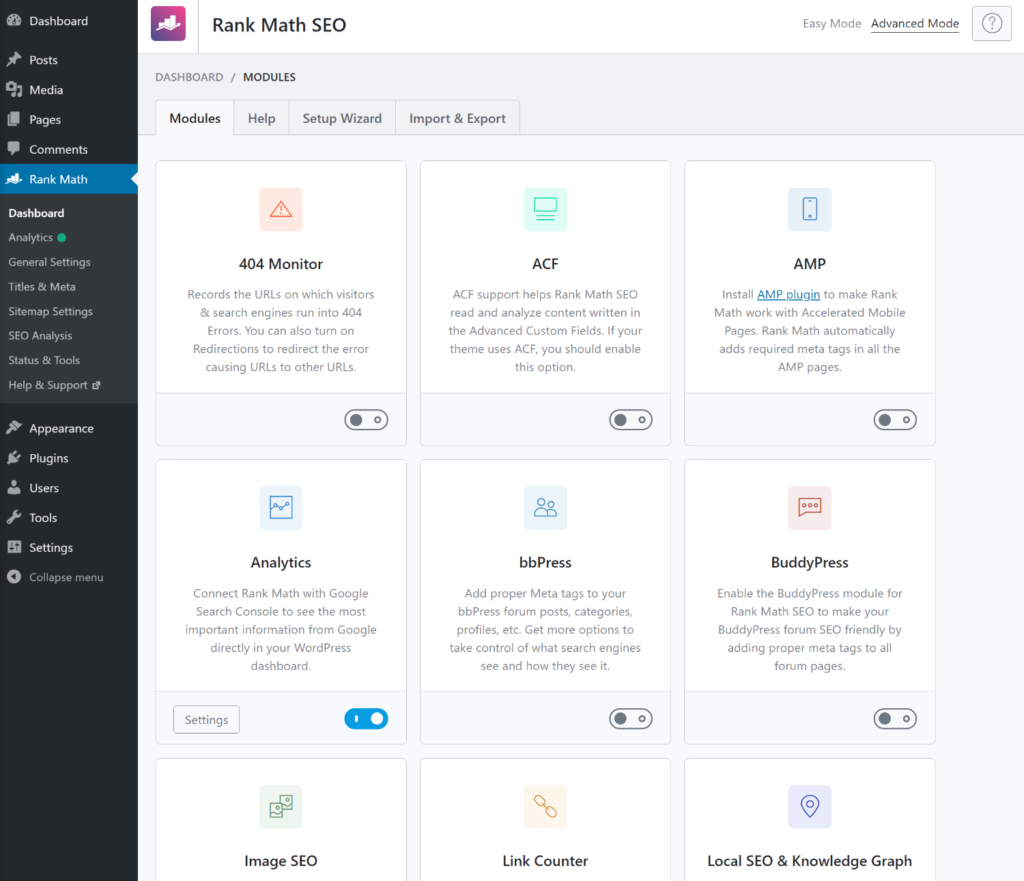Click the Rank Math SEO logo icon
The width and height of the screenshot is (1024, 881).
pyautogui.click(x=168, y=24)
